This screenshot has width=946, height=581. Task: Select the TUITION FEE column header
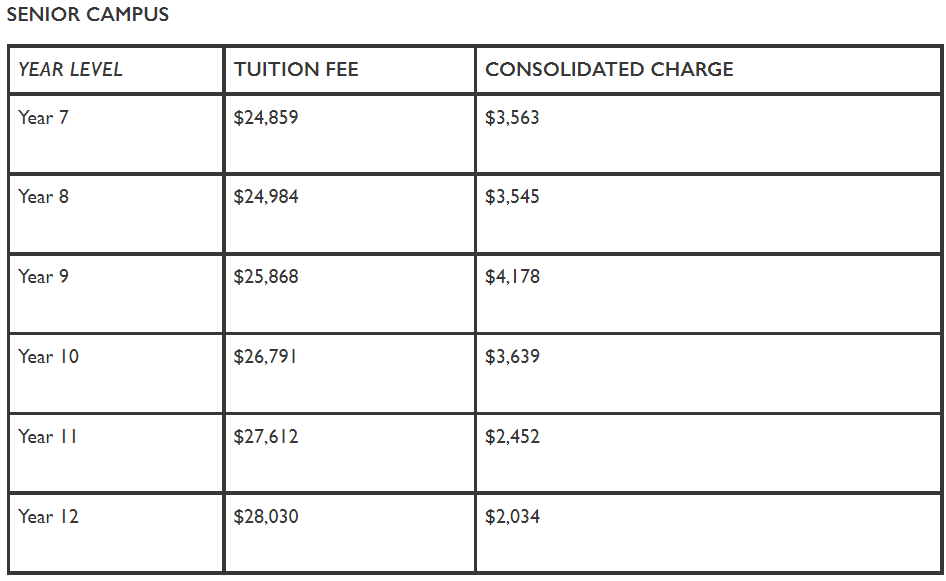(x=296, y=69)
